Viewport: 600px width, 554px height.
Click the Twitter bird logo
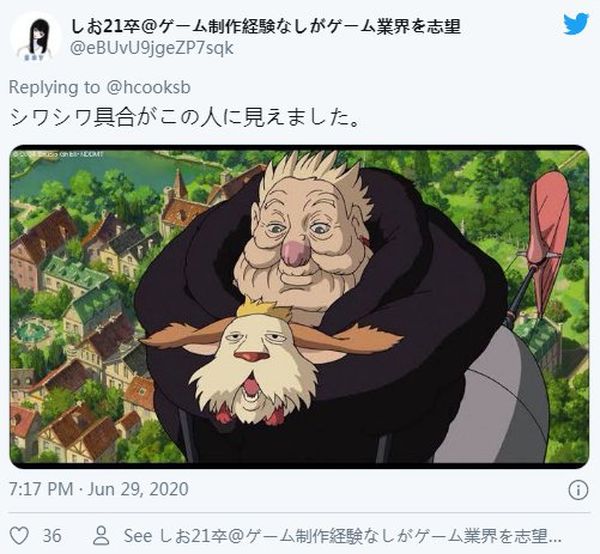[x=576, y=23]
